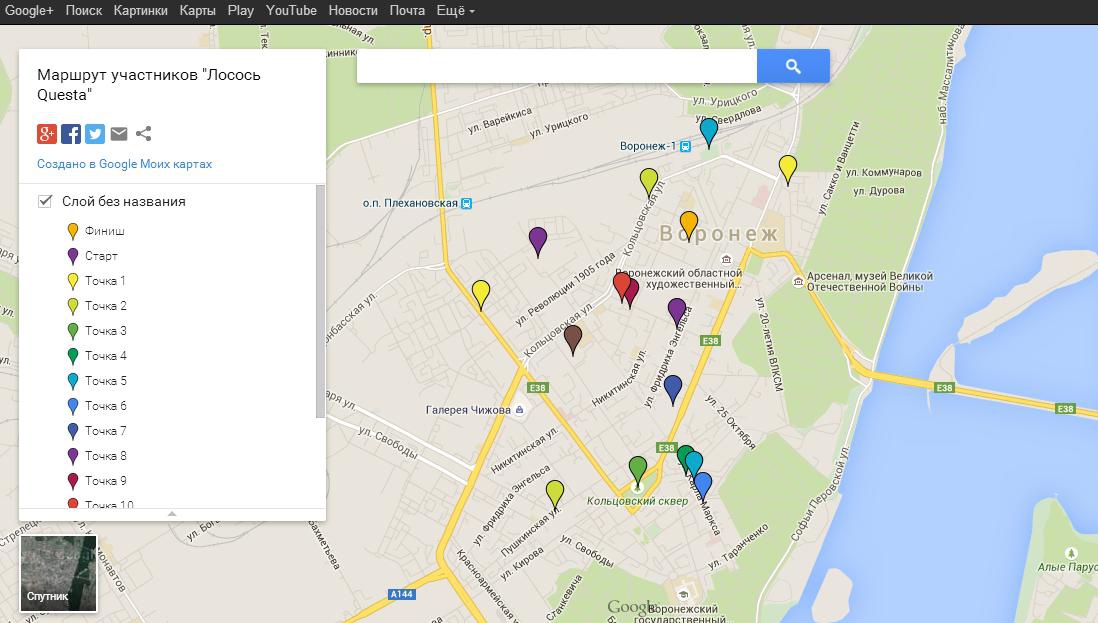This screenshot has height=623, width=1098.
Task: Send the map by email icon
Action: pyautogui.click(x=119, y=134)
